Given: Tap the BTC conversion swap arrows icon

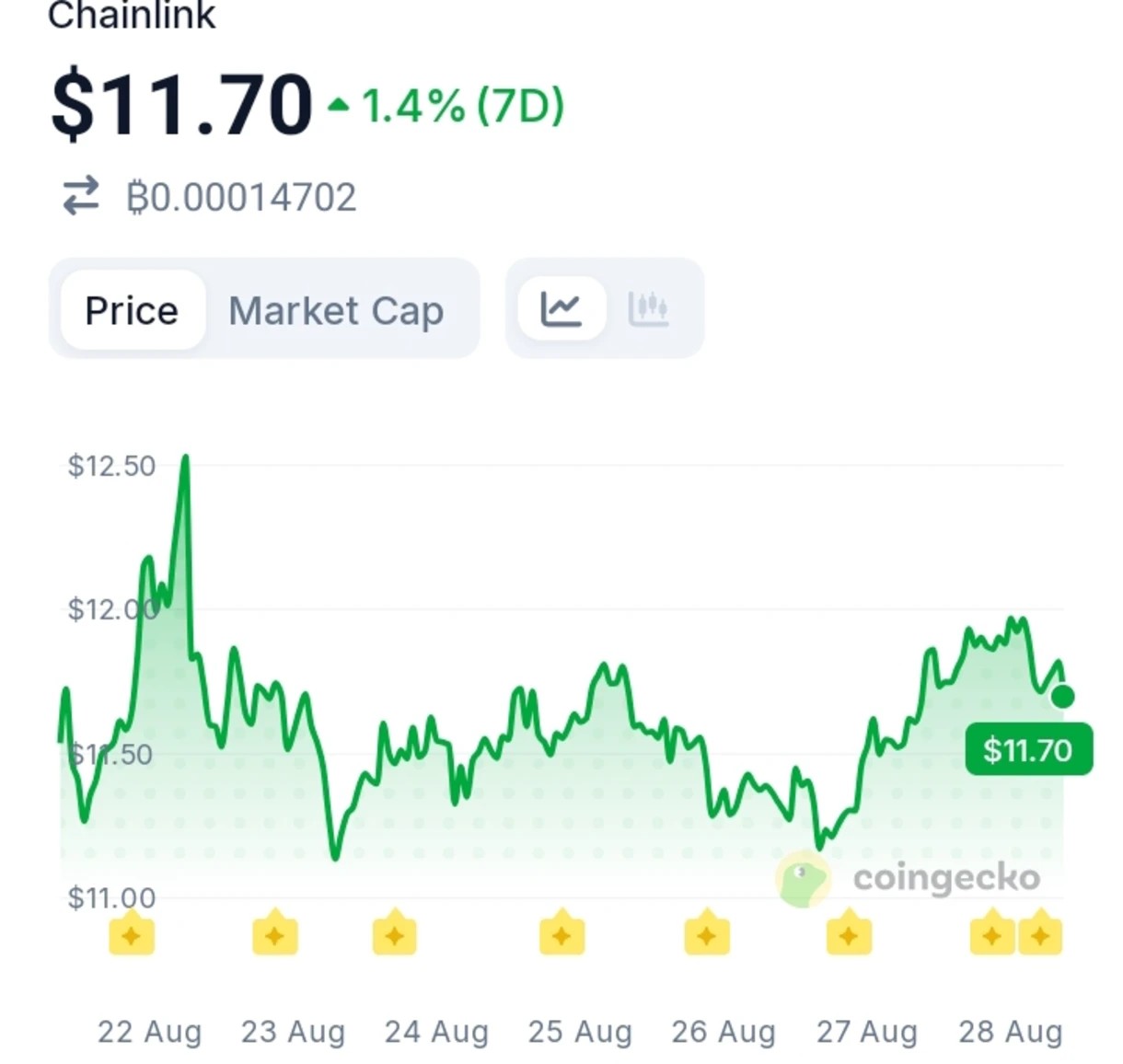Looking at the screenshot, I should click(81, 196).
